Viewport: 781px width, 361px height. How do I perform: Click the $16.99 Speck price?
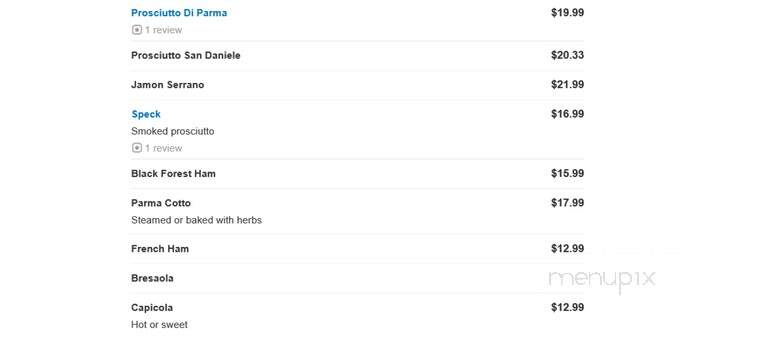tap(567, 114)
